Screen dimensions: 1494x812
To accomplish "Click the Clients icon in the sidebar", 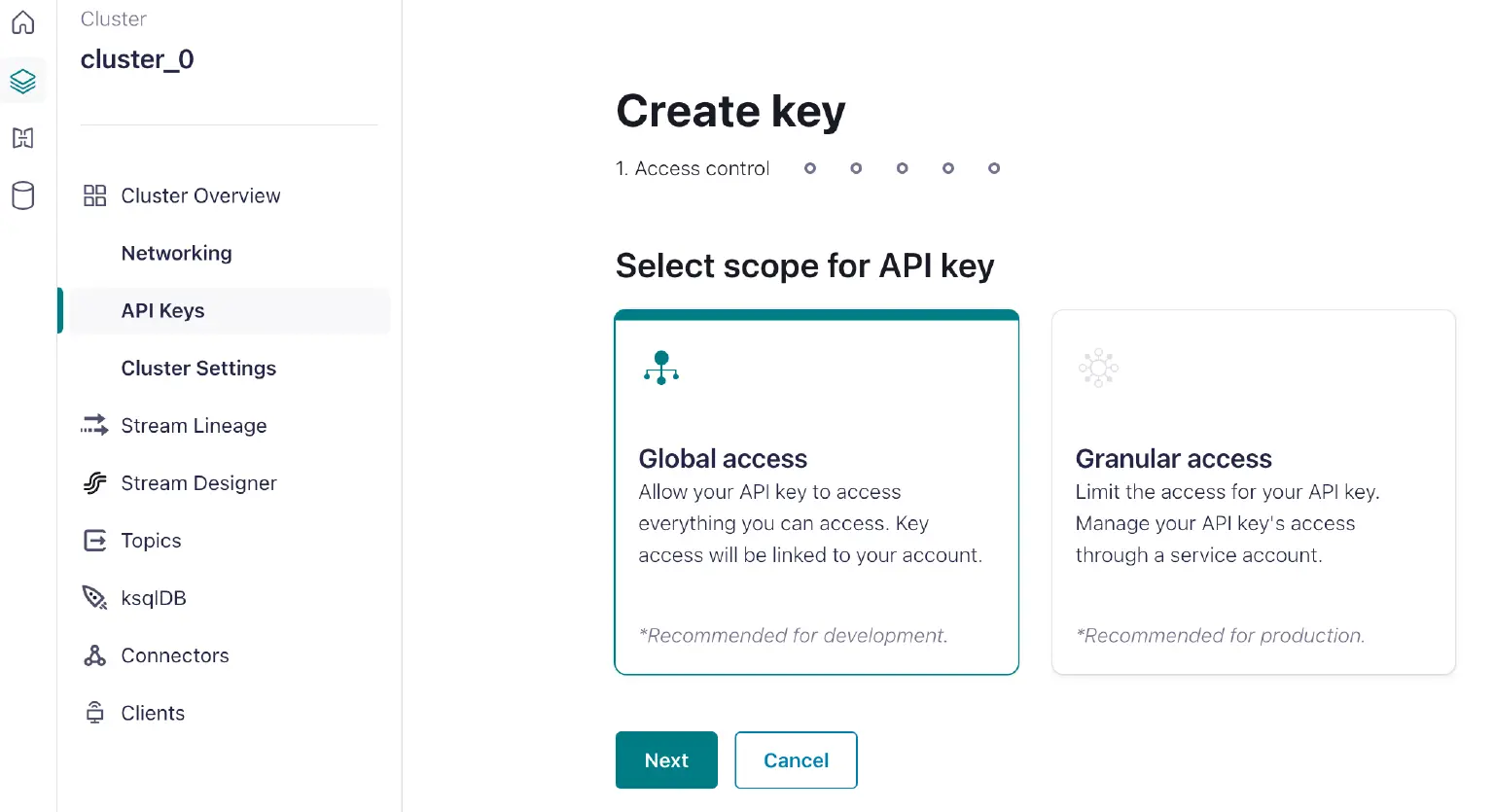I will pyautogui.click(x=94, y=712).
